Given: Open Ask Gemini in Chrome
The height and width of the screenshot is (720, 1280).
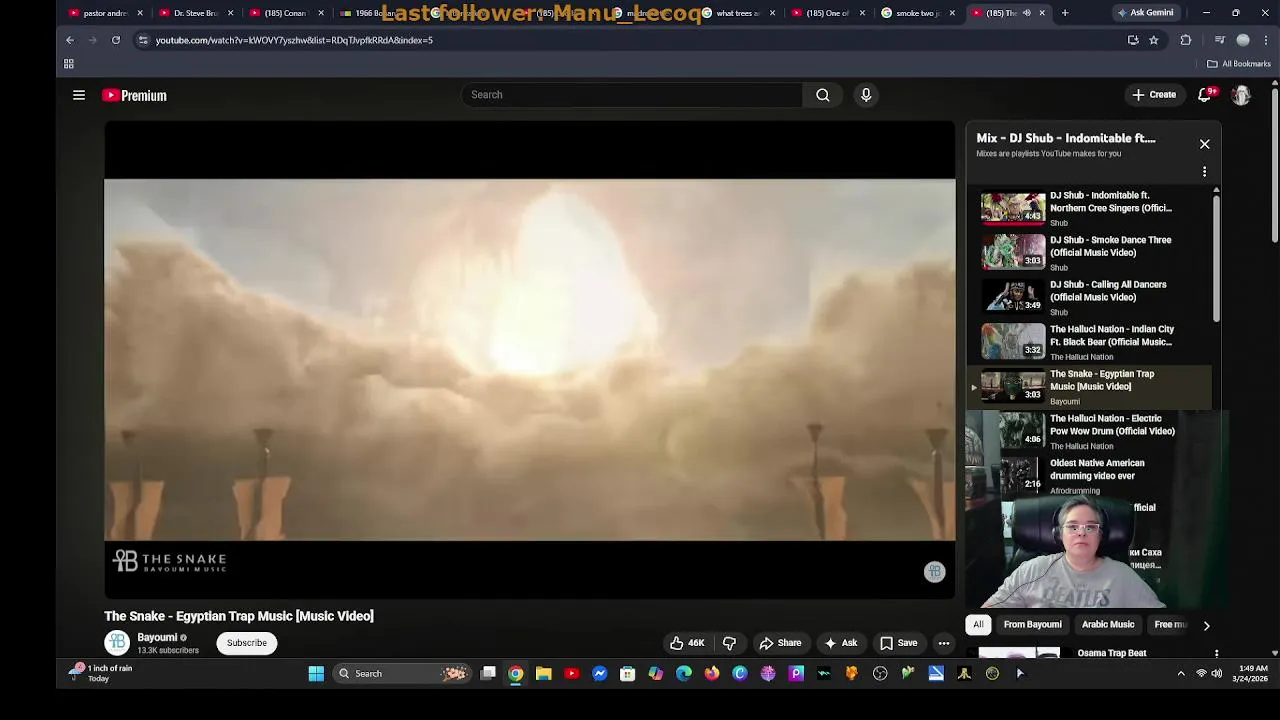Looking at the screenshot, I should tap(1145, 13).
